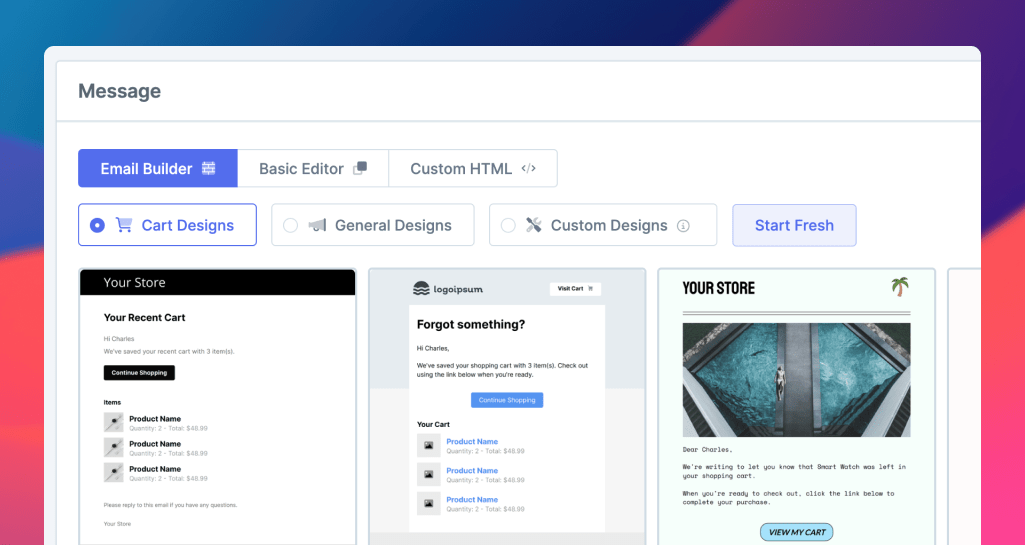Select the Cart Designs radio button

pos(97,225)
